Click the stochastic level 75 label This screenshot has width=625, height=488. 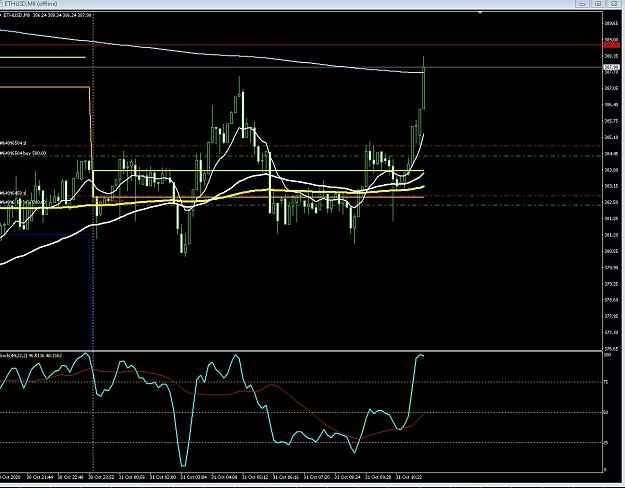(606, 382)
